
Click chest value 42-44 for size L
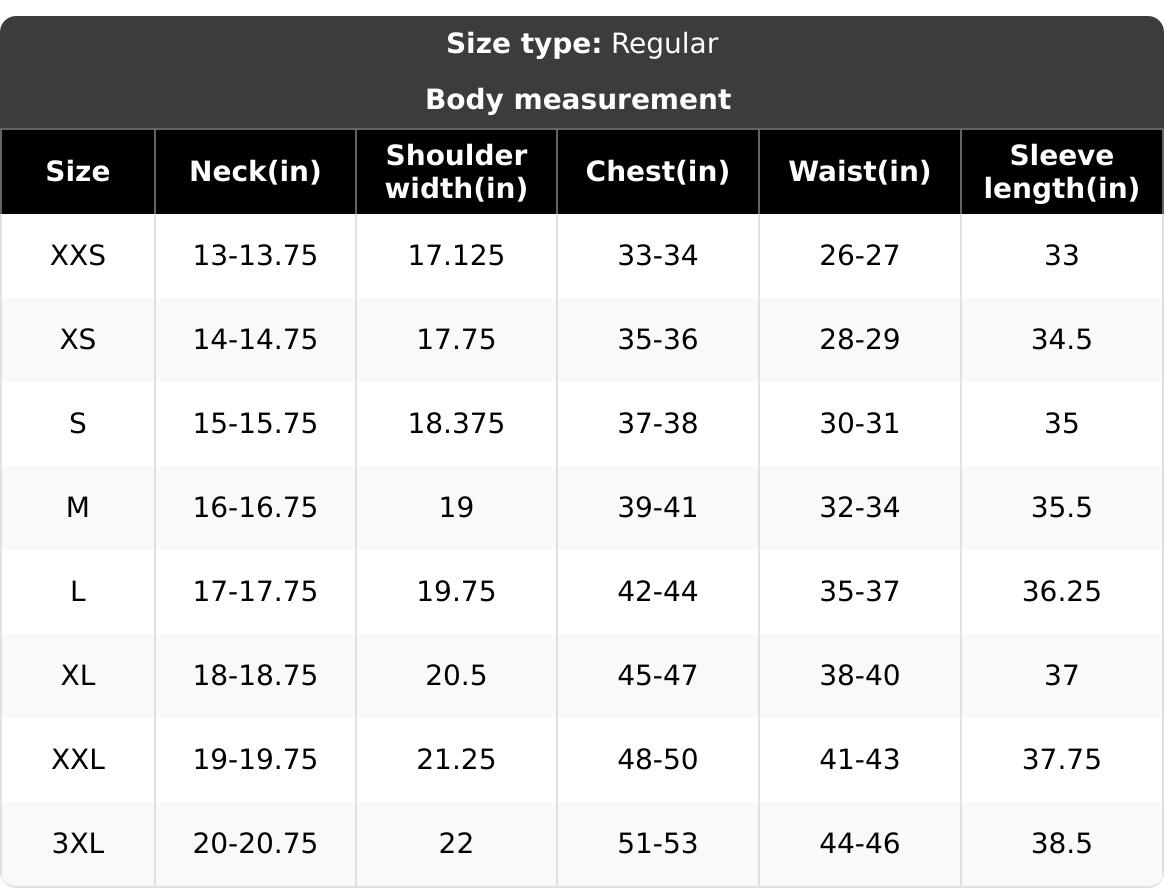(658, 592)
